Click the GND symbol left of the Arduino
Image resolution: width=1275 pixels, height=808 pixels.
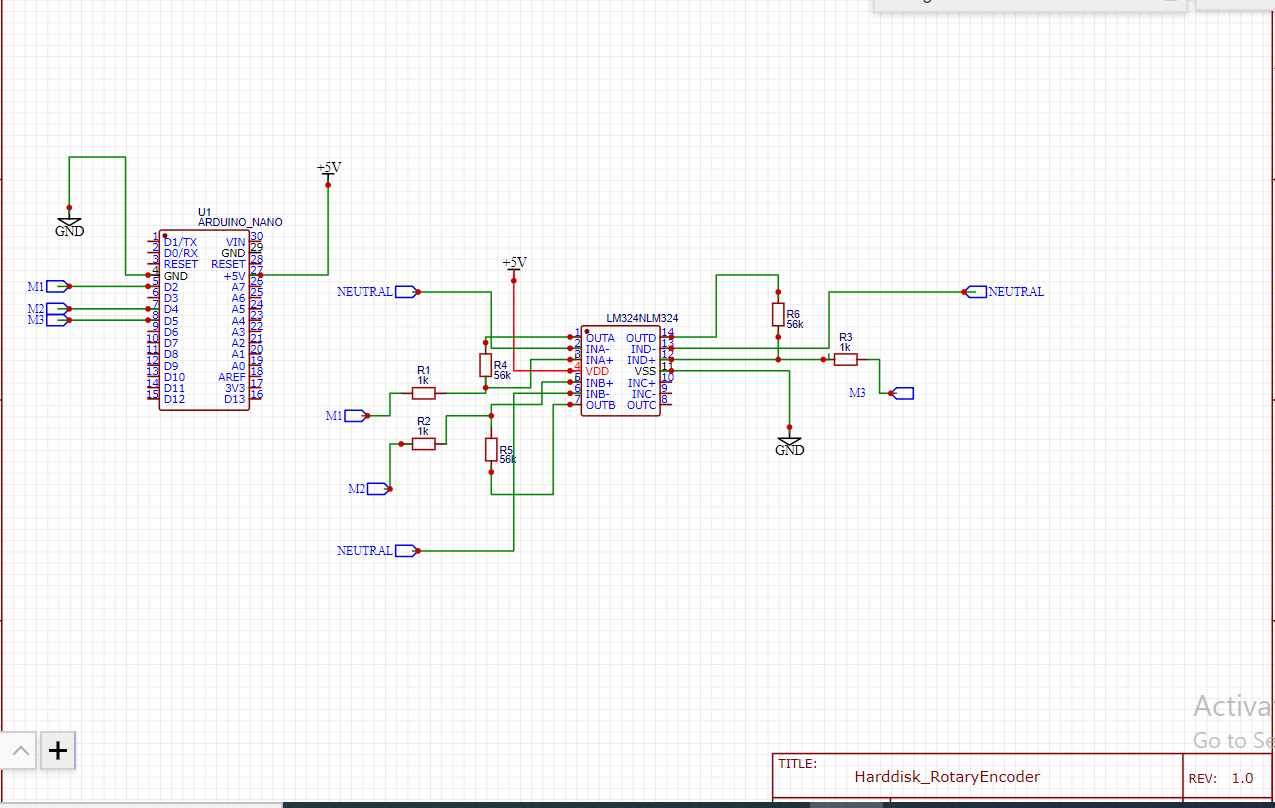coord(68,222)
